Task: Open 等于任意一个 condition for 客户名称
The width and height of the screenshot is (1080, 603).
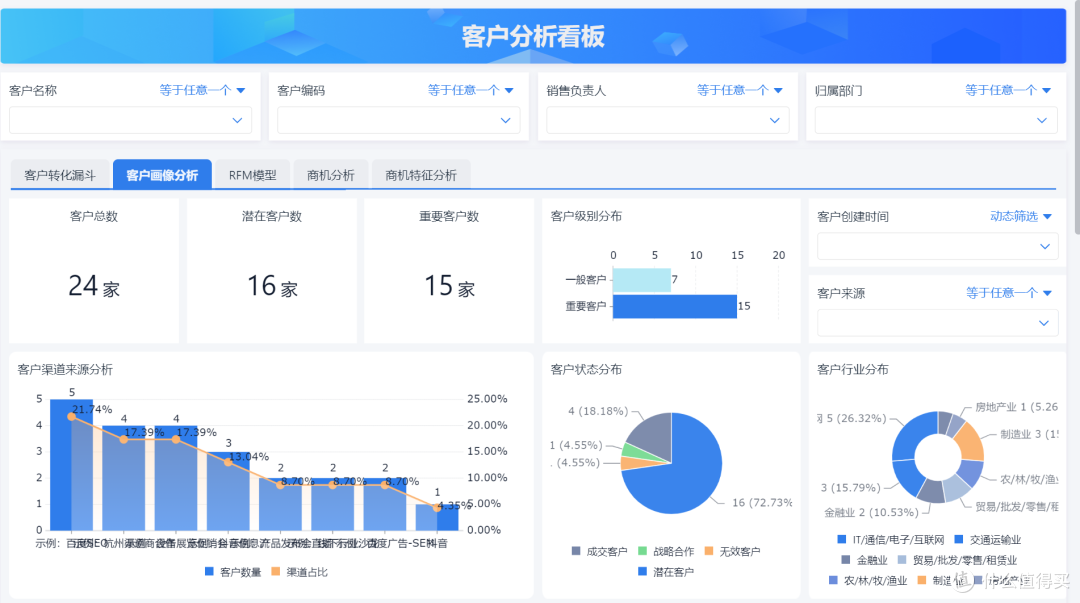Action: click(202, 90)
